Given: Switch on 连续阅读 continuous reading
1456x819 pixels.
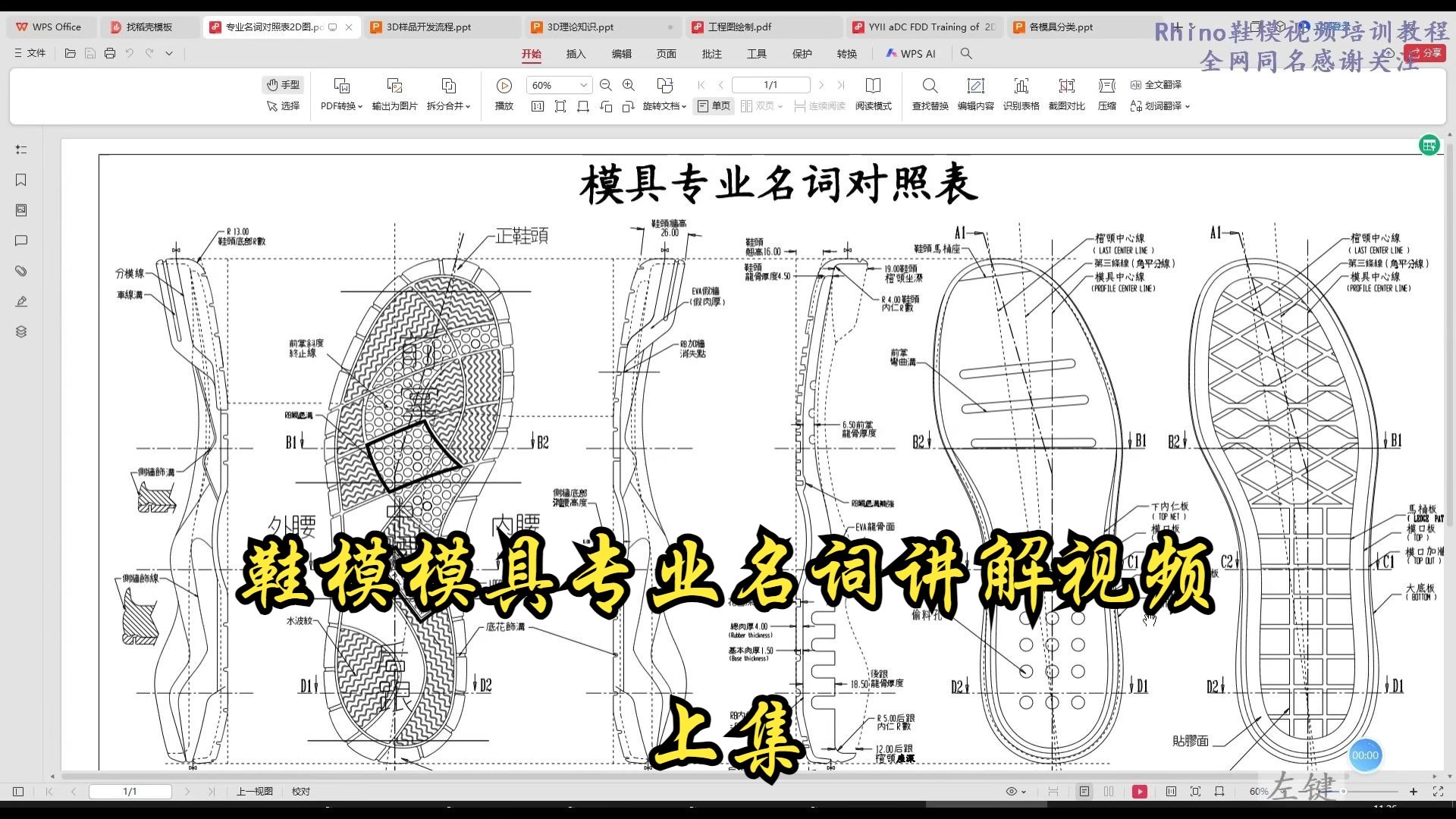Looking at the screenshot, I should click(x=821, y=106).
